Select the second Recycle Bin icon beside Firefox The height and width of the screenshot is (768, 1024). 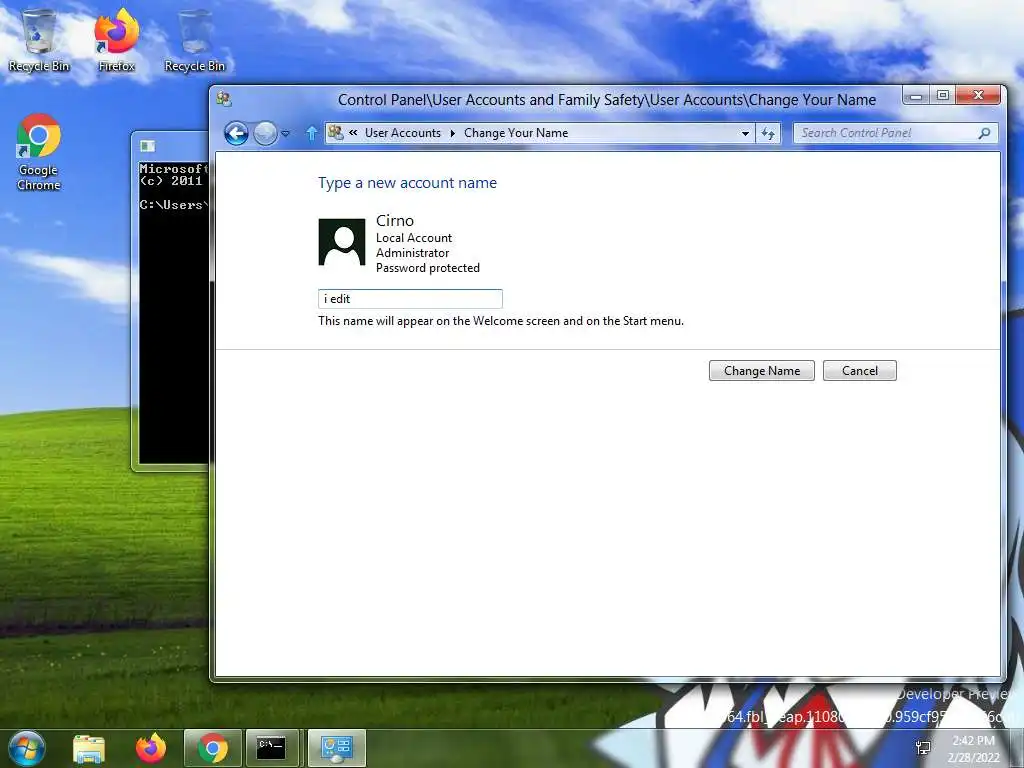pyautogui.click(x=195, y=40)
